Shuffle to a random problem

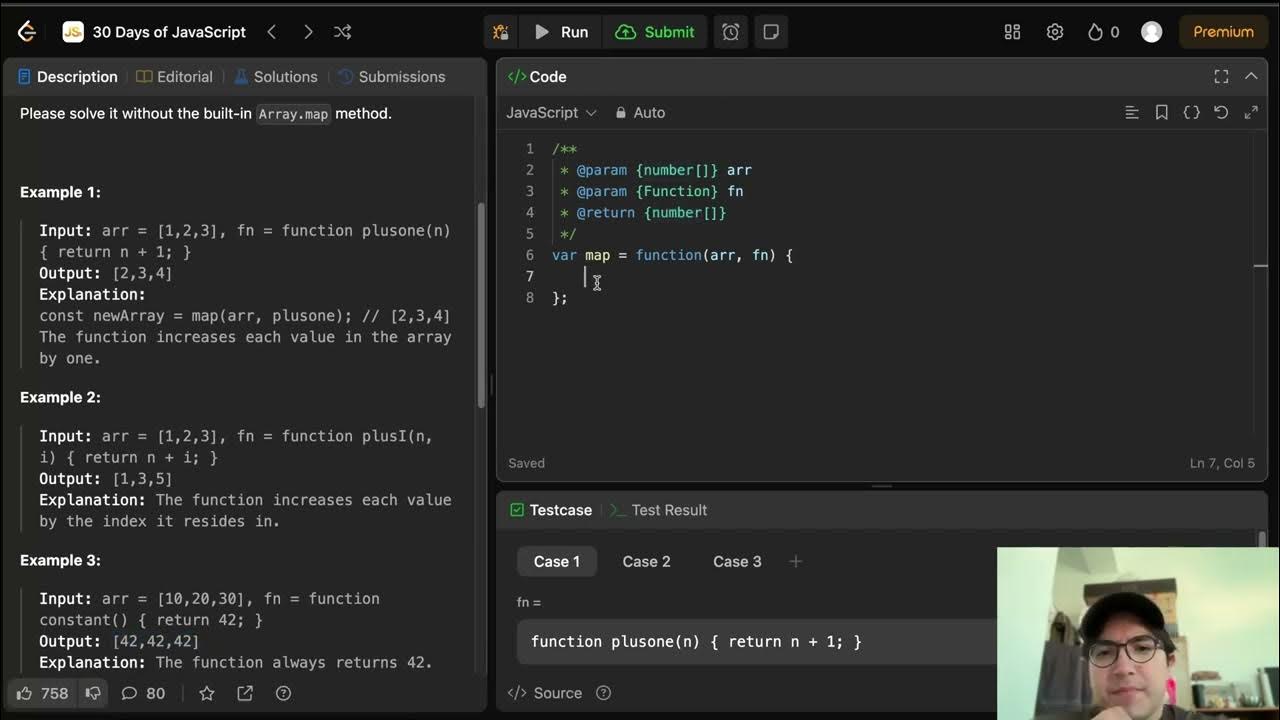tap(342, 32)
